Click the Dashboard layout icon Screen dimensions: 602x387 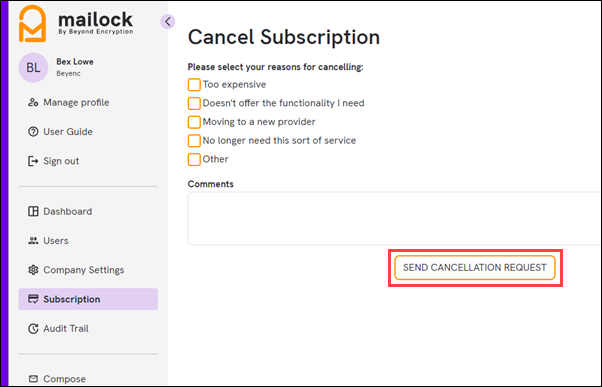33,211
